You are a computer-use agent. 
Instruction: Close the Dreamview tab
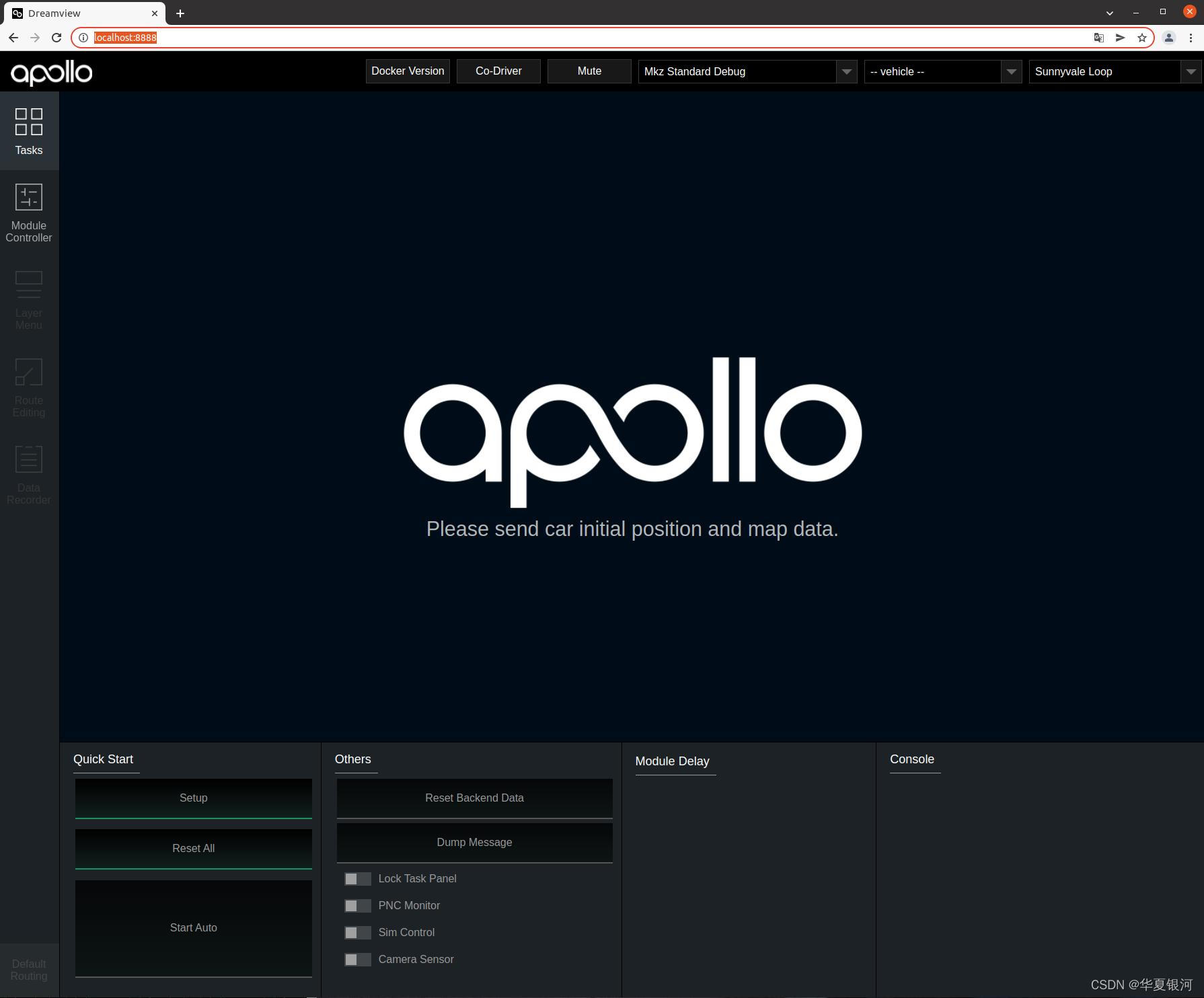155,13
